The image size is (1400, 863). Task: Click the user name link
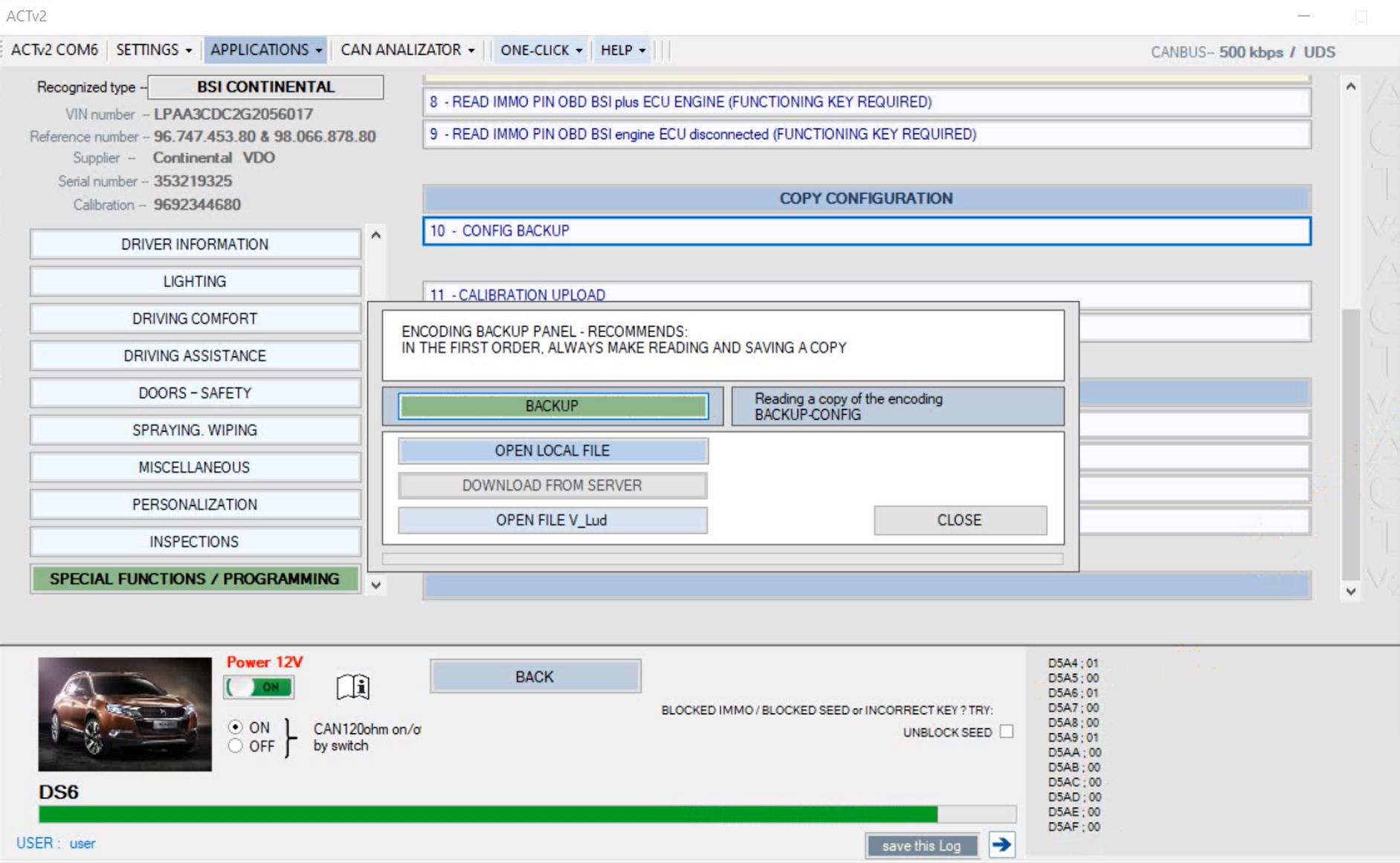point(83,844)
